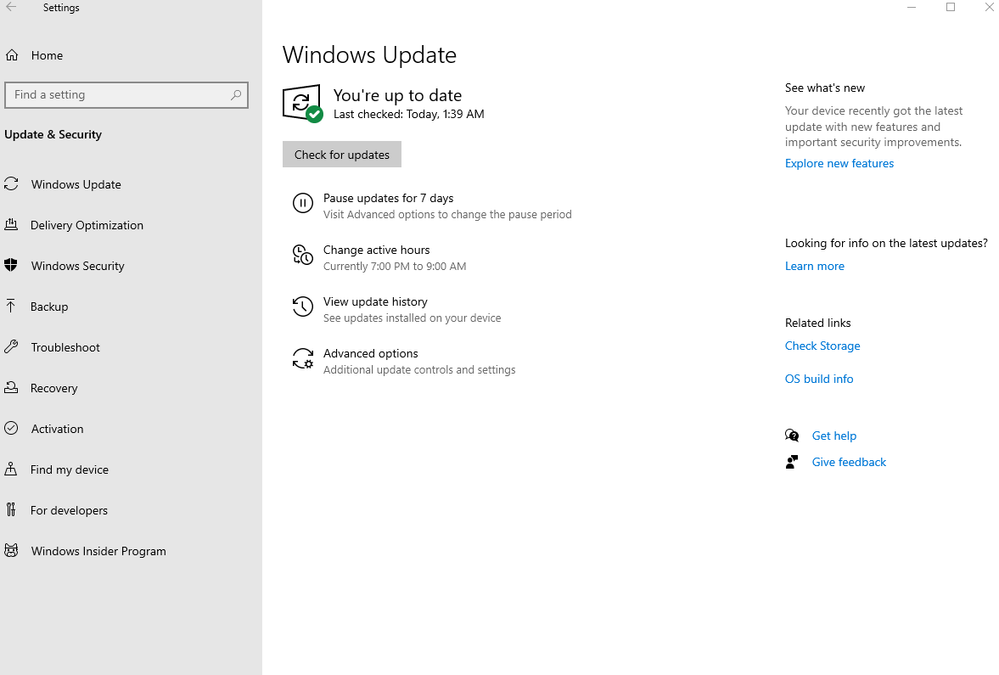Open the Activation page
Screen dimensions: 999x675
tap(57, 429)
